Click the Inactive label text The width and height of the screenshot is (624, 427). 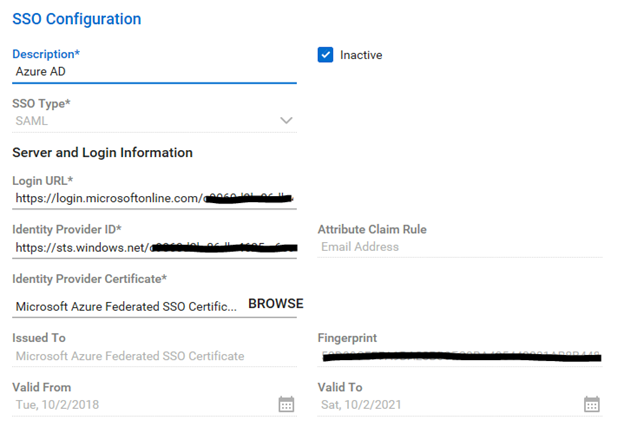point(361,55)
